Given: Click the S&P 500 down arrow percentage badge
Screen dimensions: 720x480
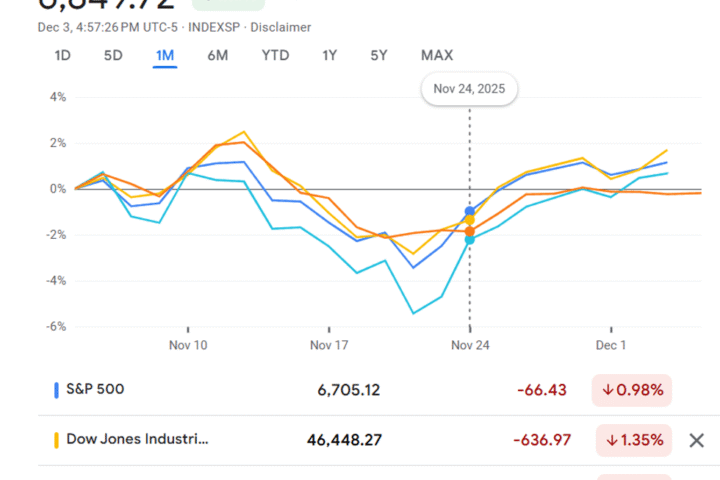Looking at the screenshot, I should pos(631,390).
